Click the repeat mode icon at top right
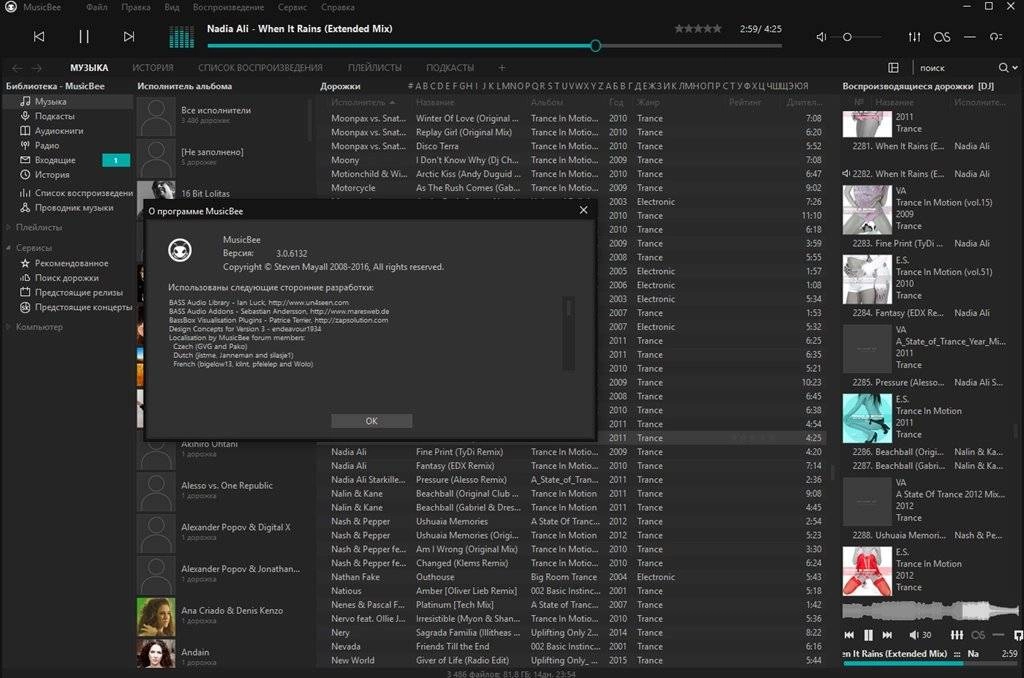The height and width of the screenshot is (678, 1024). pos(996,37)
